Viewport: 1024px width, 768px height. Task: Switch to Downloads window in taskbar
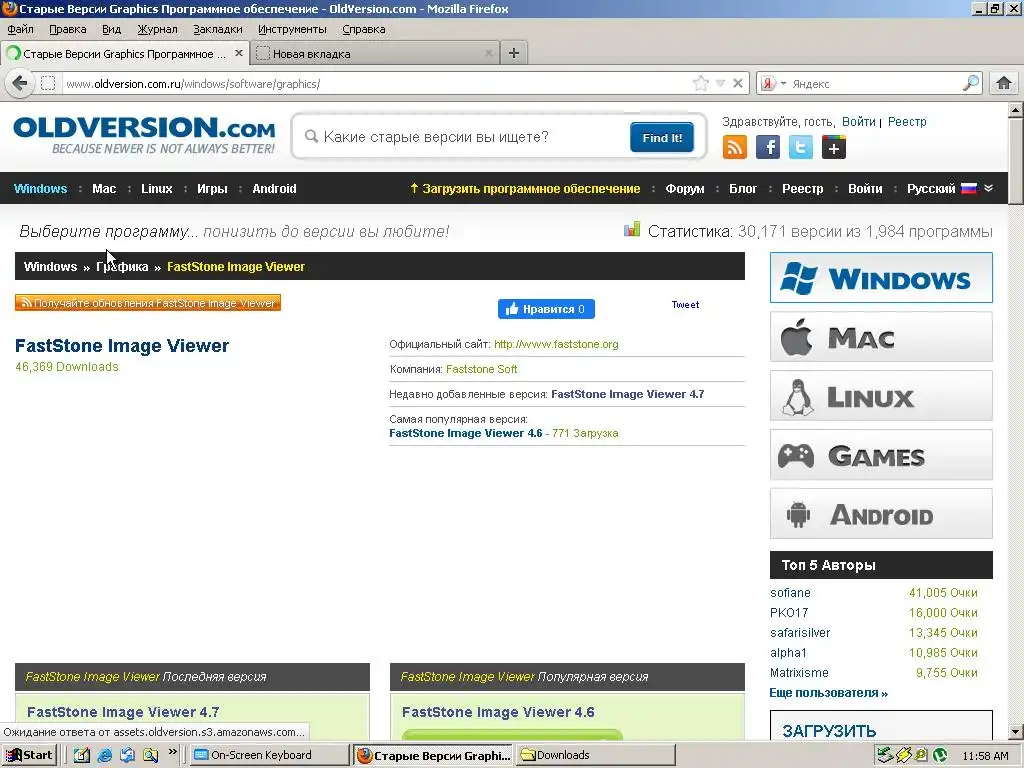tap(596, 755)
